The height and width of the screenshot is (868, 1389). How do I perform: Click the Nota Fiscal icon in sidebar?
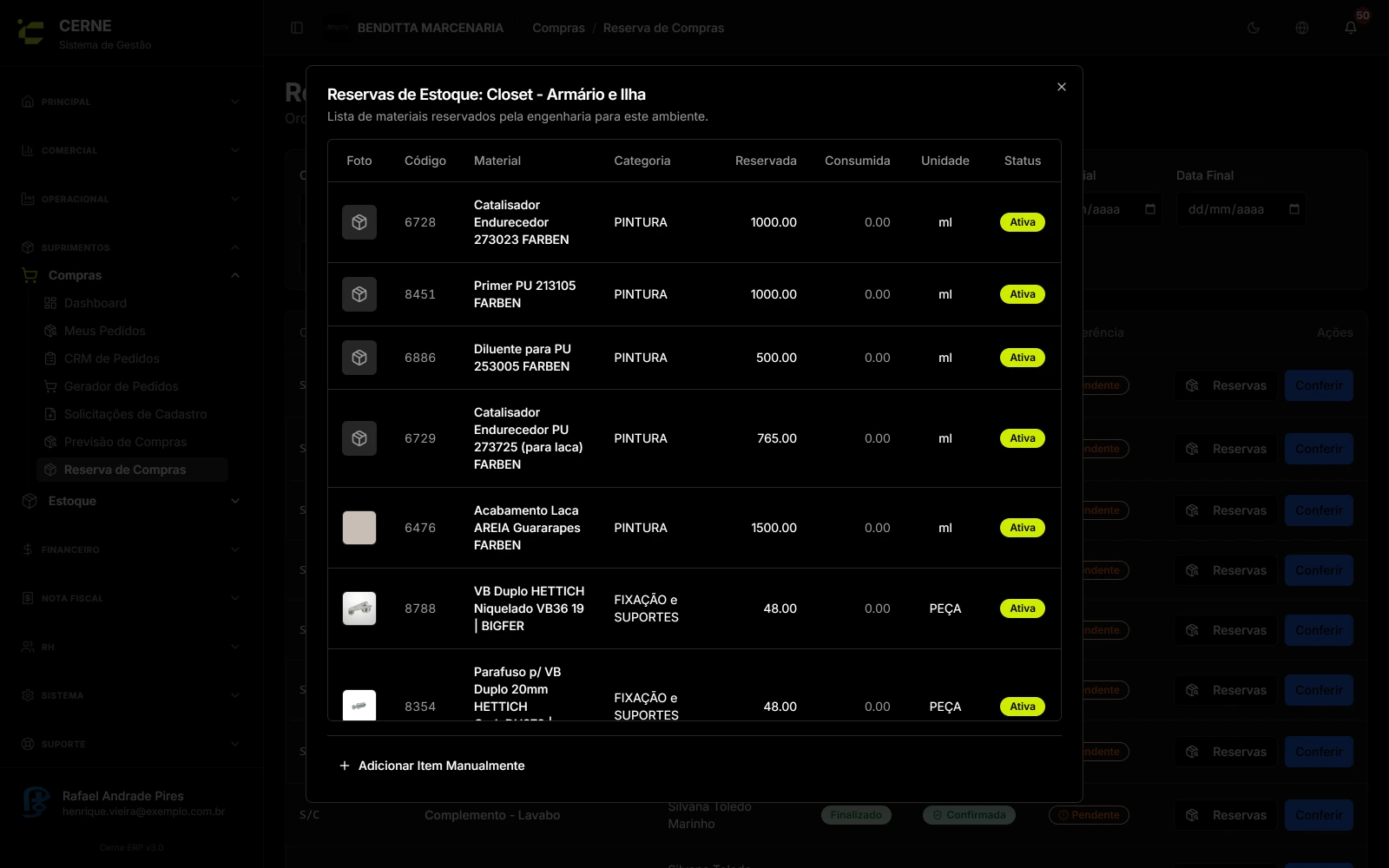click(28, 598)
